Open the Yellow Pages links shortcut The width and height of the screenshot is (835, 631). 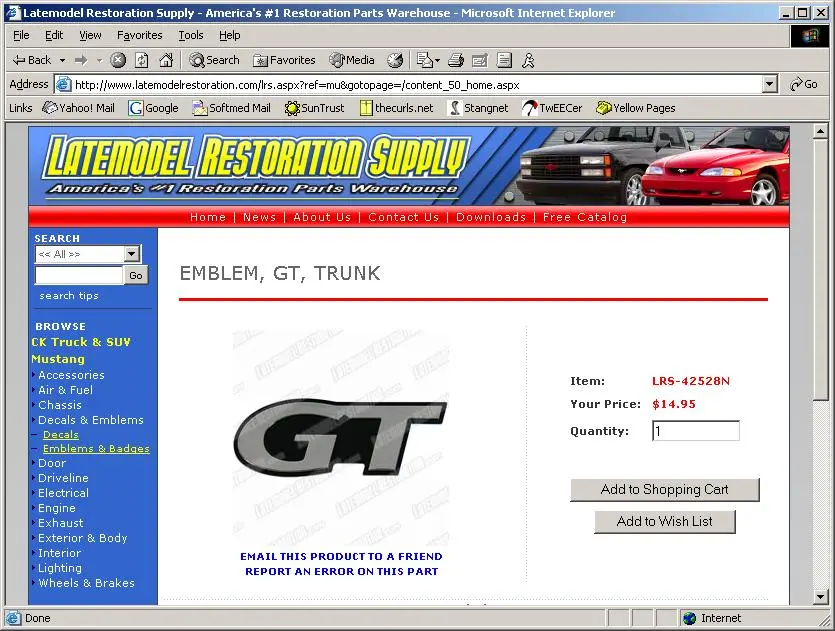coord(636,108)
